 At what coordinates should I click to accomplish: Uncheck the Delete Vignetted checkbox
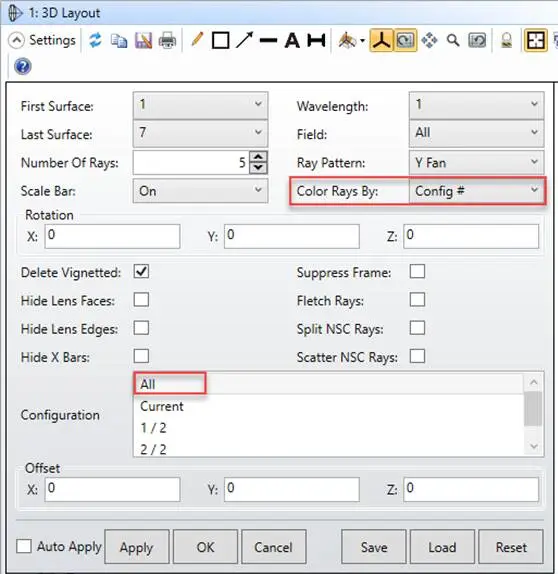(x=141, y=272)
